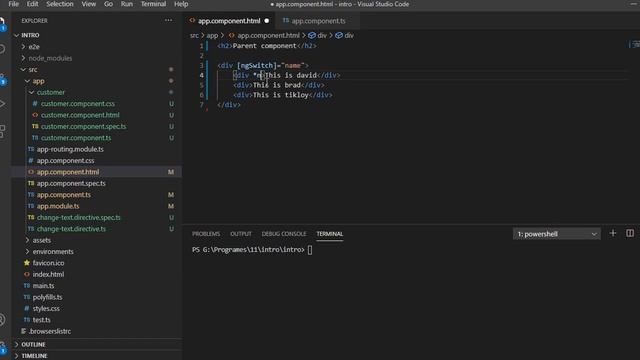
Task: Open change-text.directive.ts file
Action: click(71, 230)
